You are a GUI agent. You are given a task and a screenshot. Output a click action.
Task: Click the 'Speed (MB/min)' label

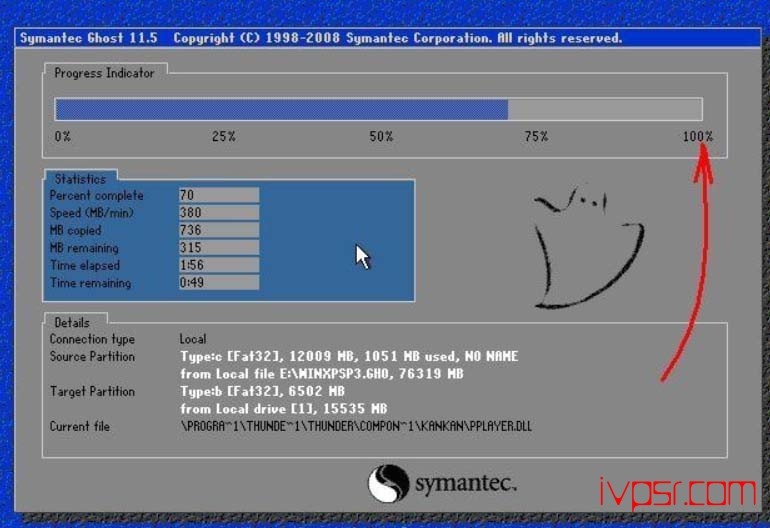point(92,213)
